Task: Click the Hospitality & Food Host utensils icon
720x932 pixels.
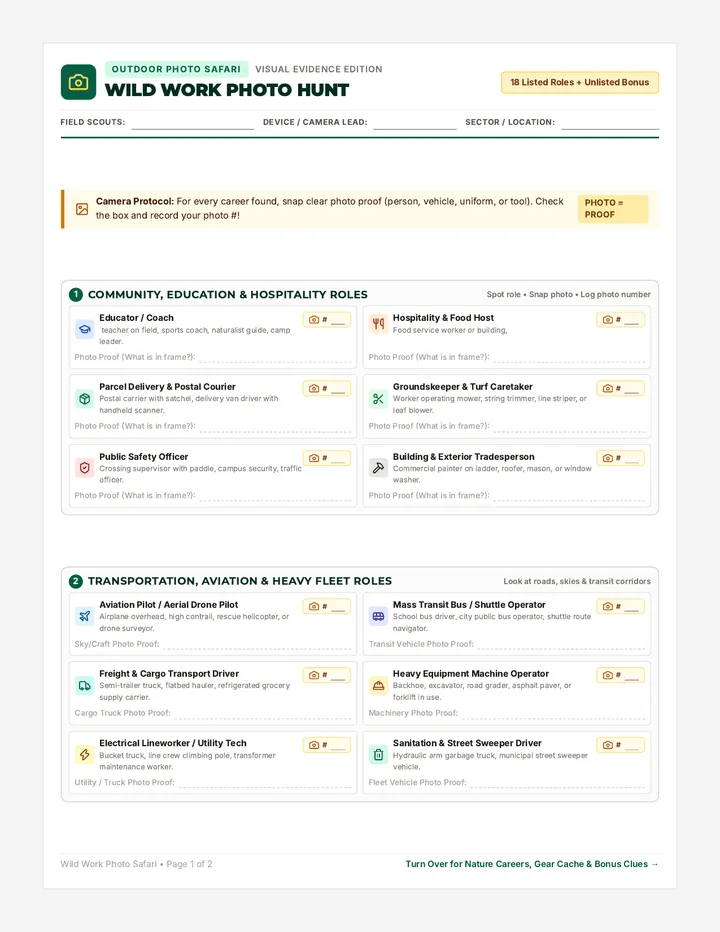Action: (x=378, y=324)
